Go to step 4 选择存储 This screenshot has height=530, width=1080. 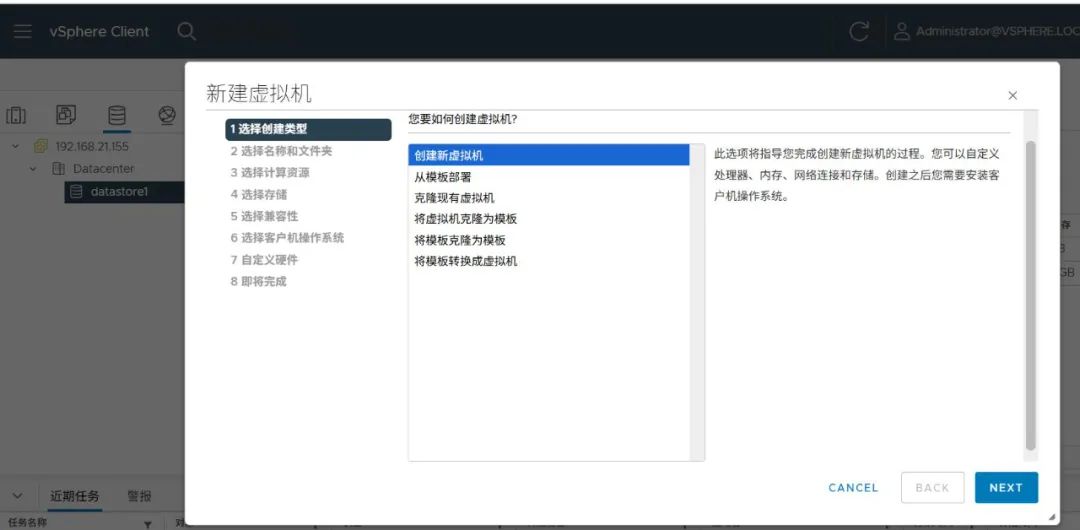[x=259, y=194]
